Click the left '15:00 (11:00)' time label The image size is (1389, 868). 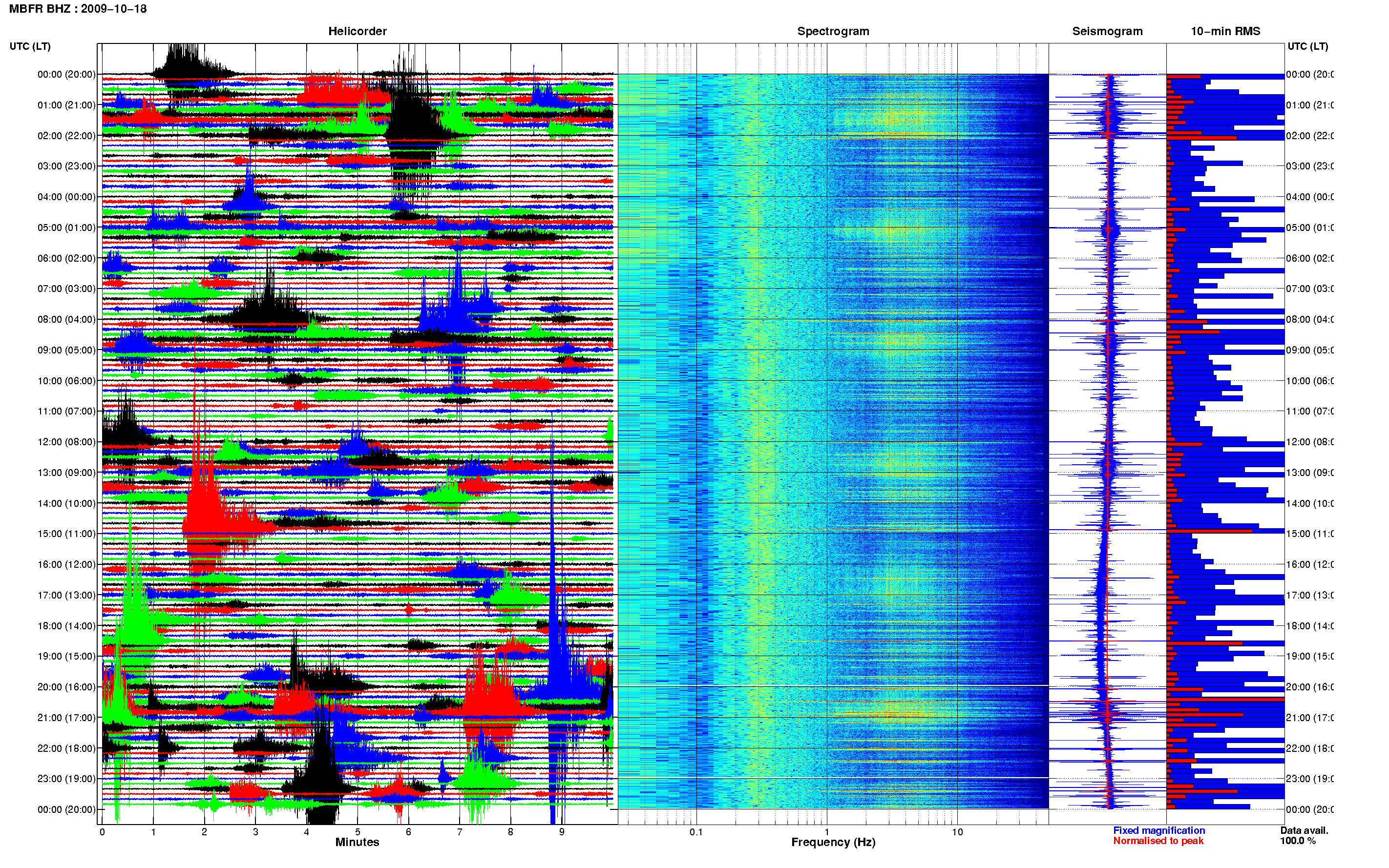[66, 534]
